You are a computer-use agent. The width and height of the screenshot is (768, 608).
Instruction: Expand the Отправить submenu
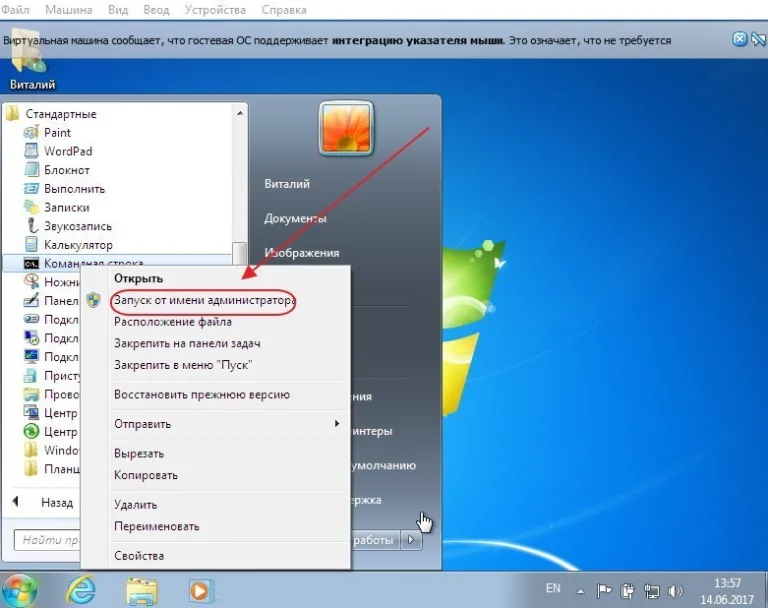click(230, 424)
